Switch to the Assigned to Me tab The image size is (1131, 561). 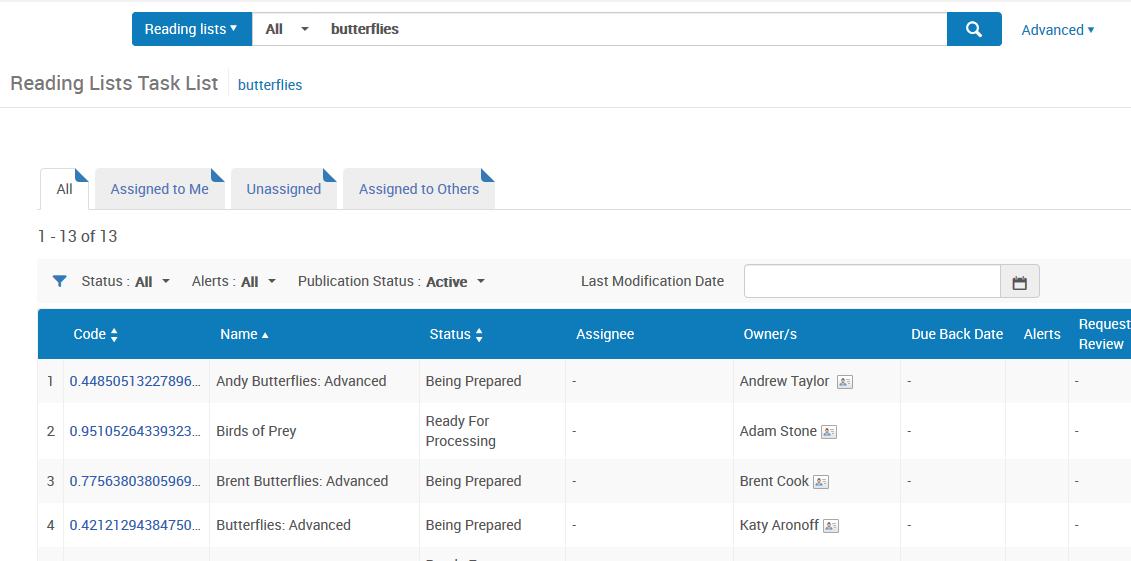tap(159, 189)
